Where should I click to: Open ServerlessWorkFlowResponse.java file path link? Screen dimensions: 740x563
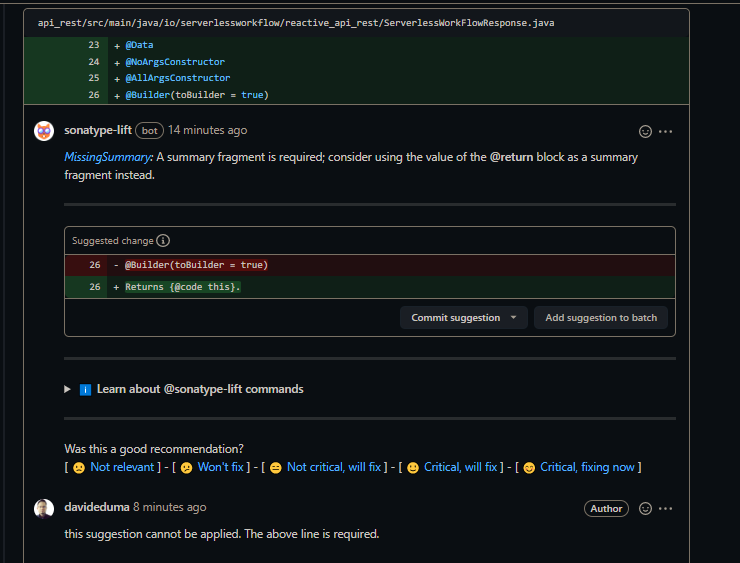point(296,23)
